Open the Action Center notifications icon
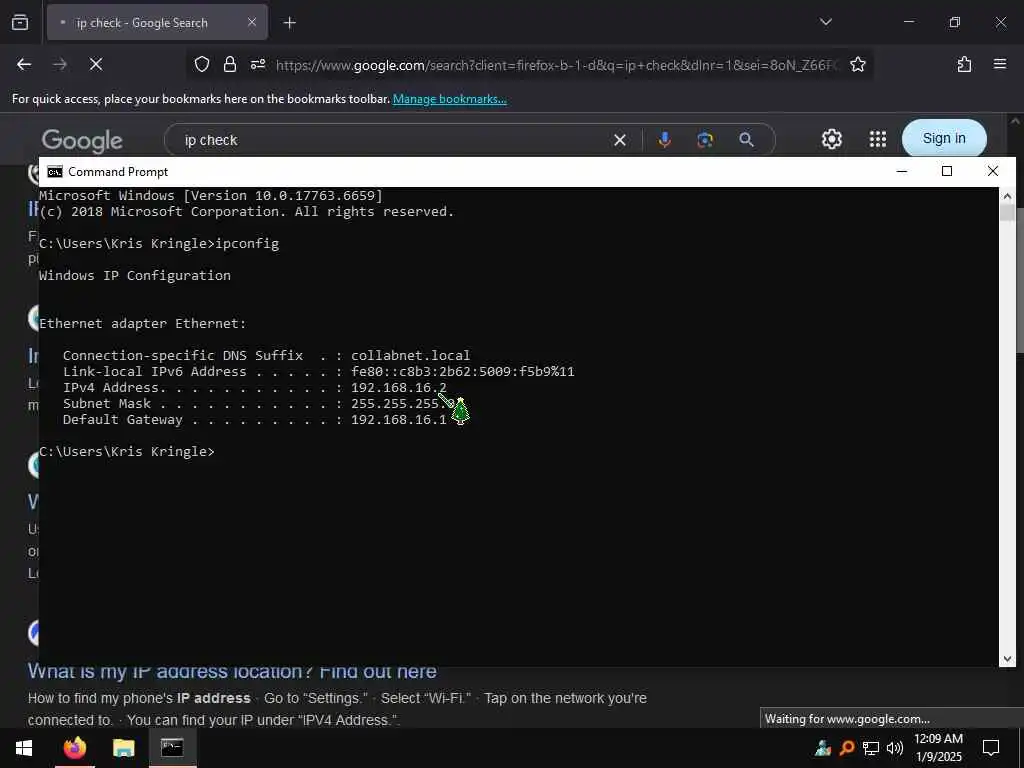The height and width of the screenshot is (768, 1024). tap(991, 748)
